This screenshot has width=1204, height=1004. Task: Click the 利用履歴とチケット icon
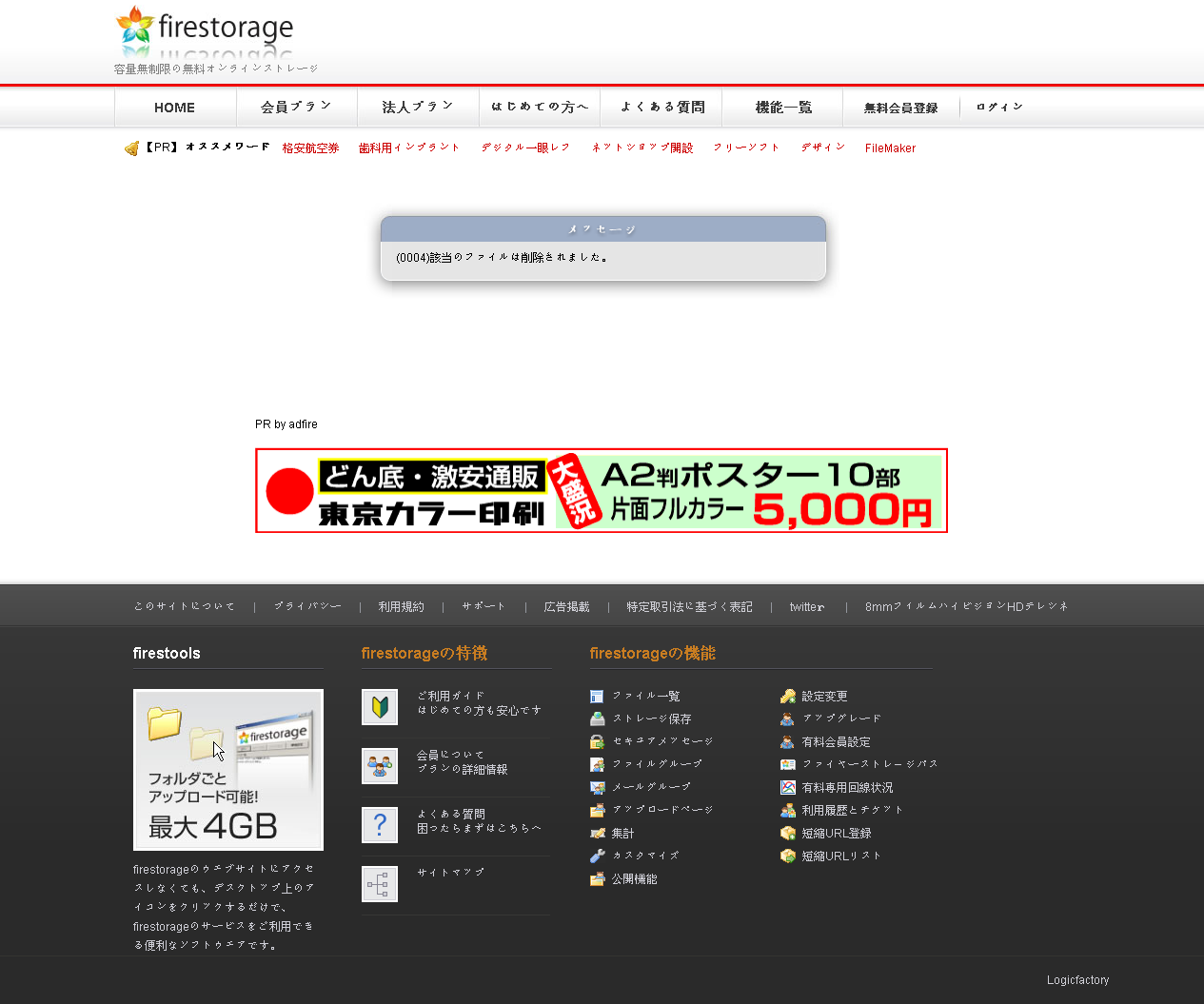pyautogui.click(x=787, y=811)
